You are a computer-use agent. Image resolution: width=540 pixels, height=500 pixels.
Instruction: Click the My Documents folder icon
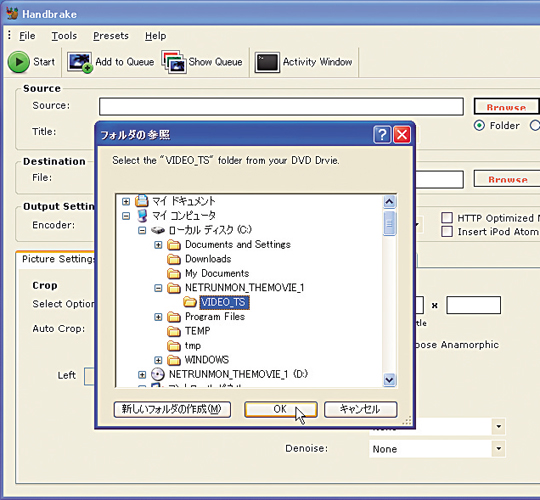coord(174,273)
